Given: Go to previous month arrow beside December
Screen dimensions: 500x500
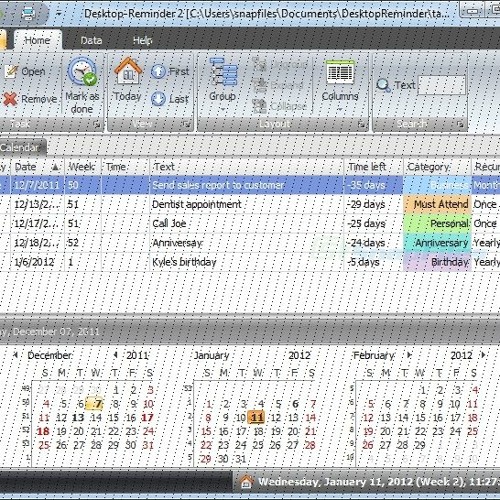Looking at the screenshot, I should (15, 355).
